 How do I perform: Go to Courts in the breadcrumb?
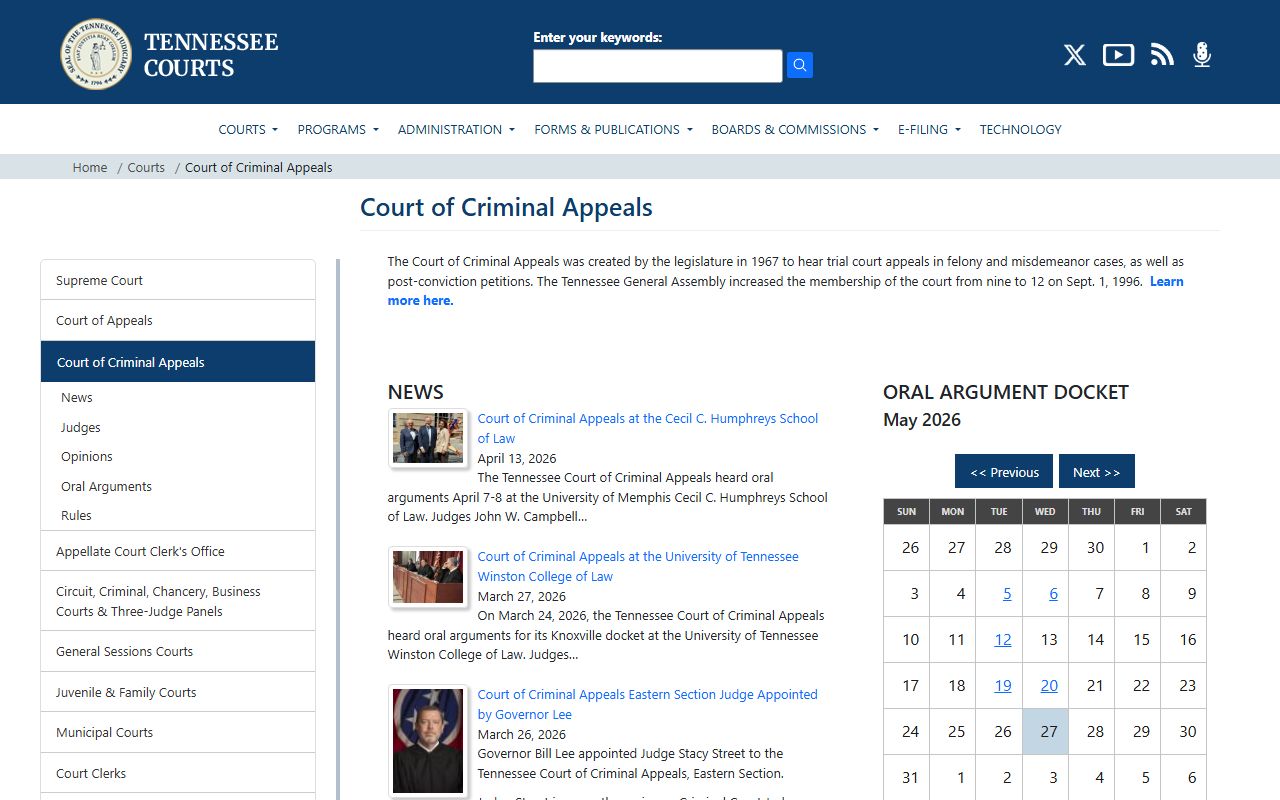[x=146, y=167]
